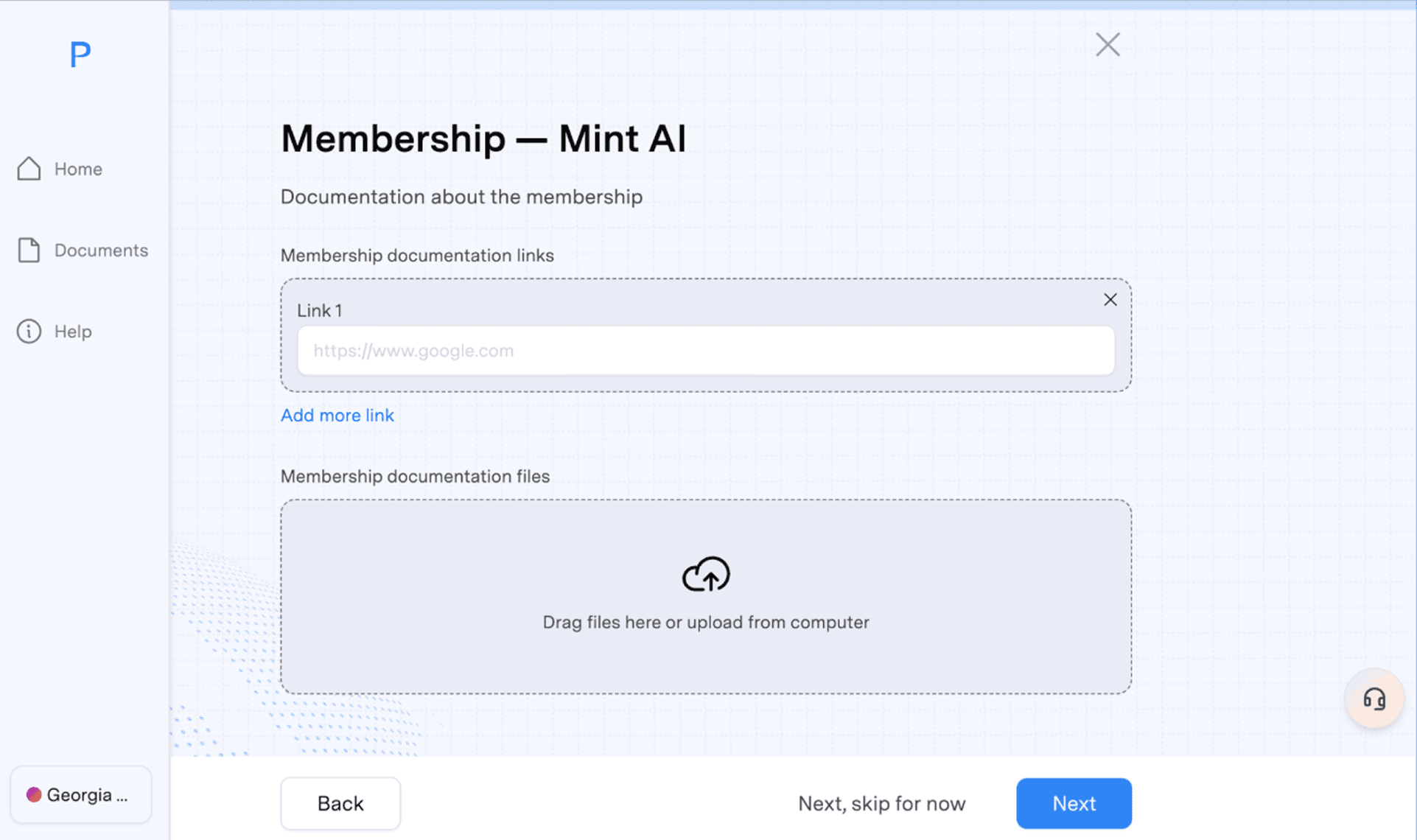Go to Home in sidebar
The image size is (1417, 840).
point(77,169)
